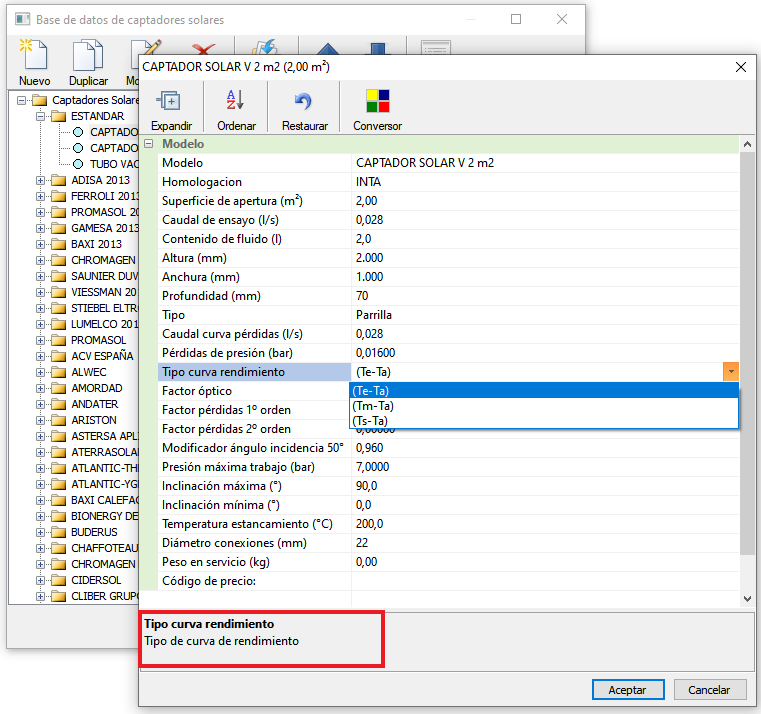Open the ADISA 2013 folder
761x714 pixels.
pyautogui.click(x=100, y=180)
